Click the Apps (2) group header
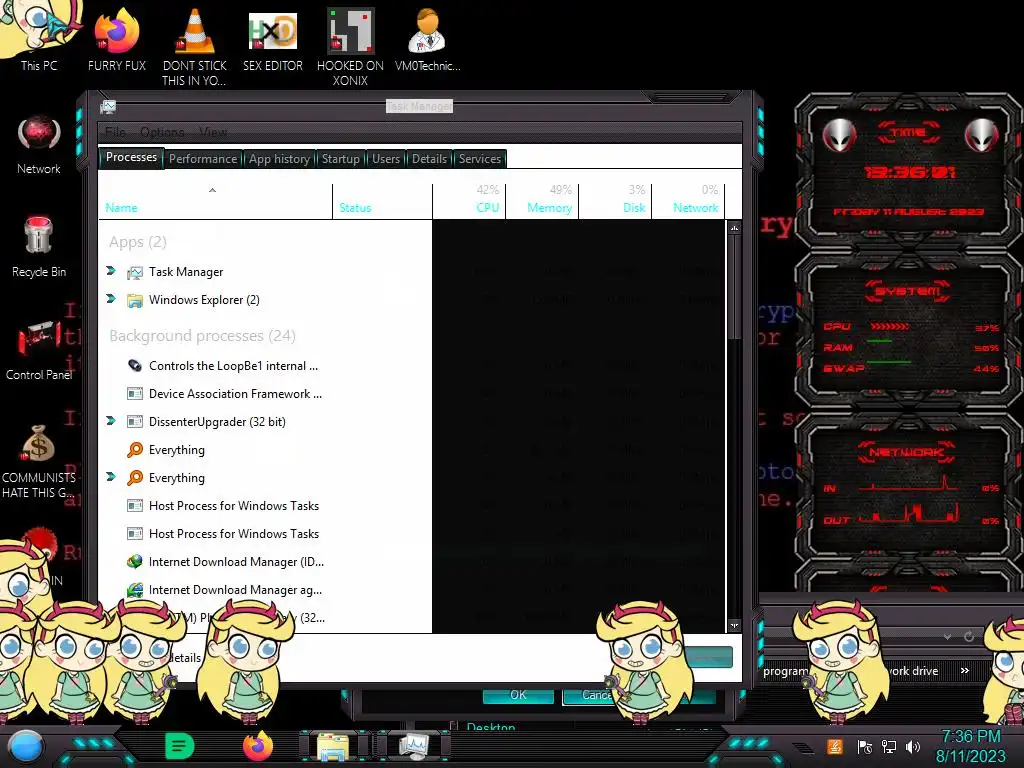Image resolution: width=1024 pixels, height=768 pixels. pyautogui.click(x=138, y=242)
